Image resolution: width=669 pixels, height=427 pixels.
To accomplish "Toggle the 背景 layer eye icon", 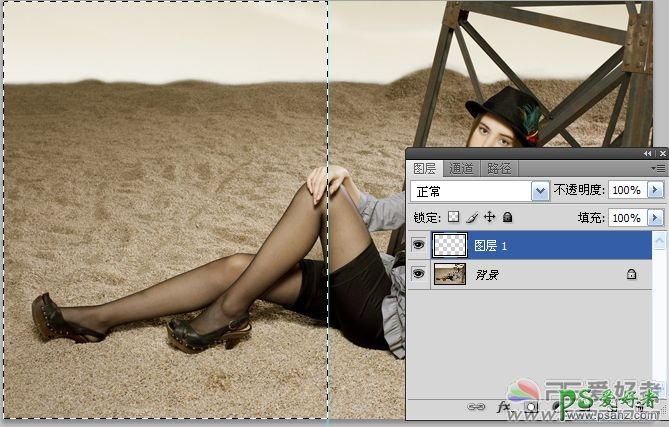I will (x=418, y=273).
